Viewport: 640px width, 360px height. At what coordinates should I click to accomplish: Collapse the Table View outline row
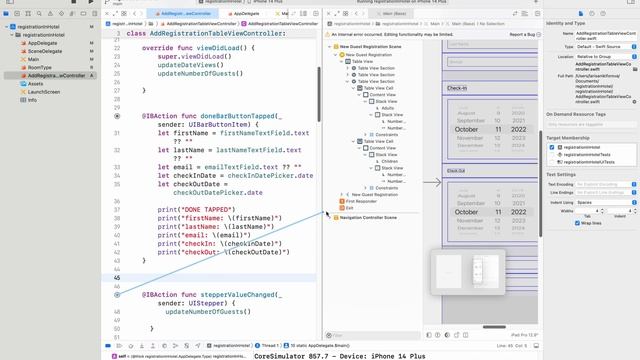342,61
